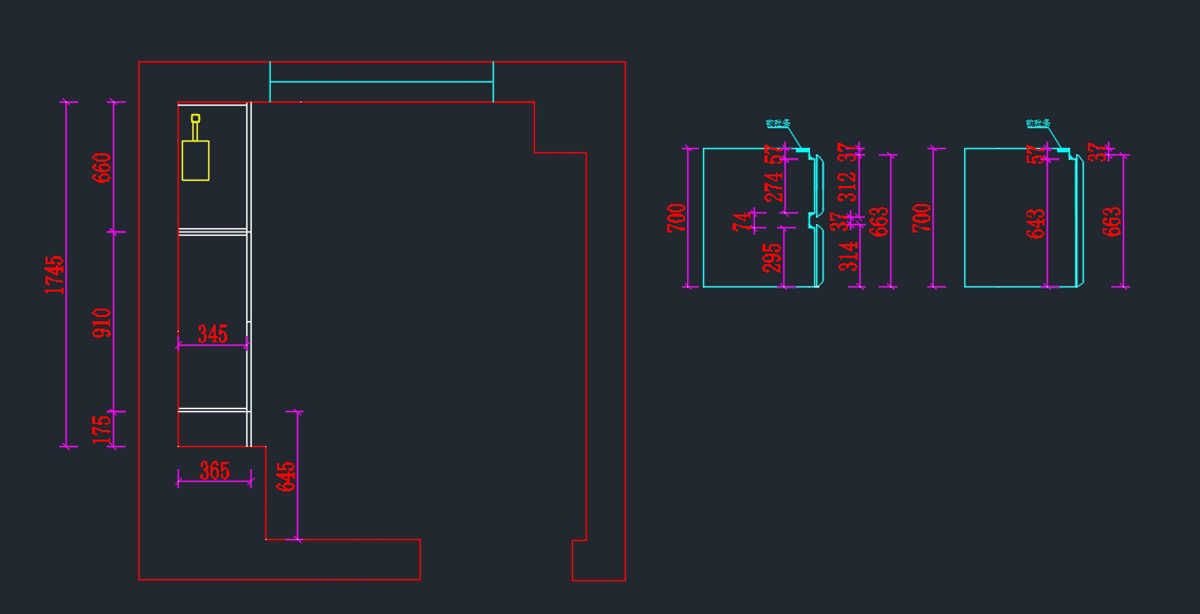
Task: Select the 74 dimension label
Action: 741,222
